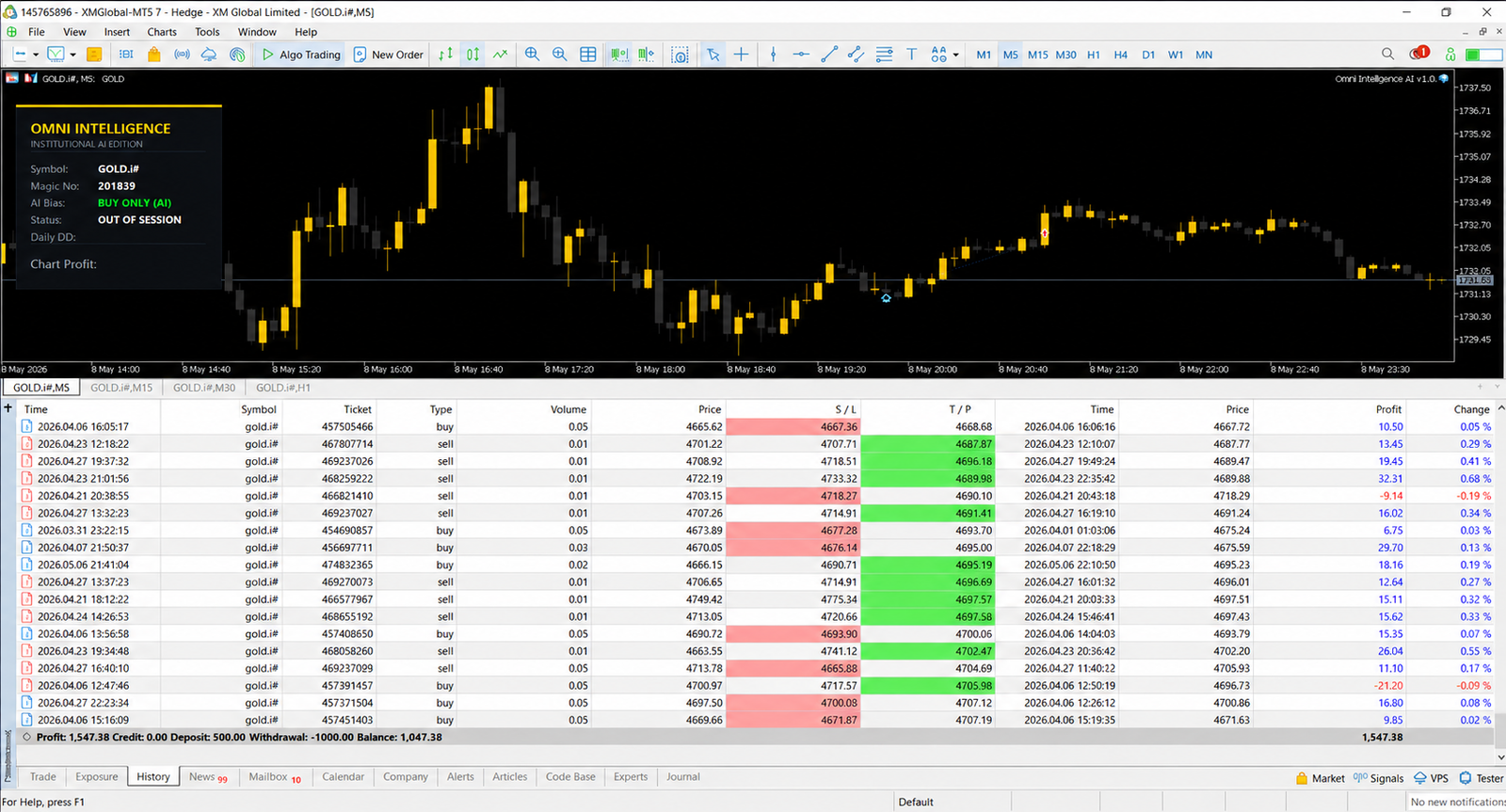Open the chart type dropdown arrow

[x=35, y=55]
